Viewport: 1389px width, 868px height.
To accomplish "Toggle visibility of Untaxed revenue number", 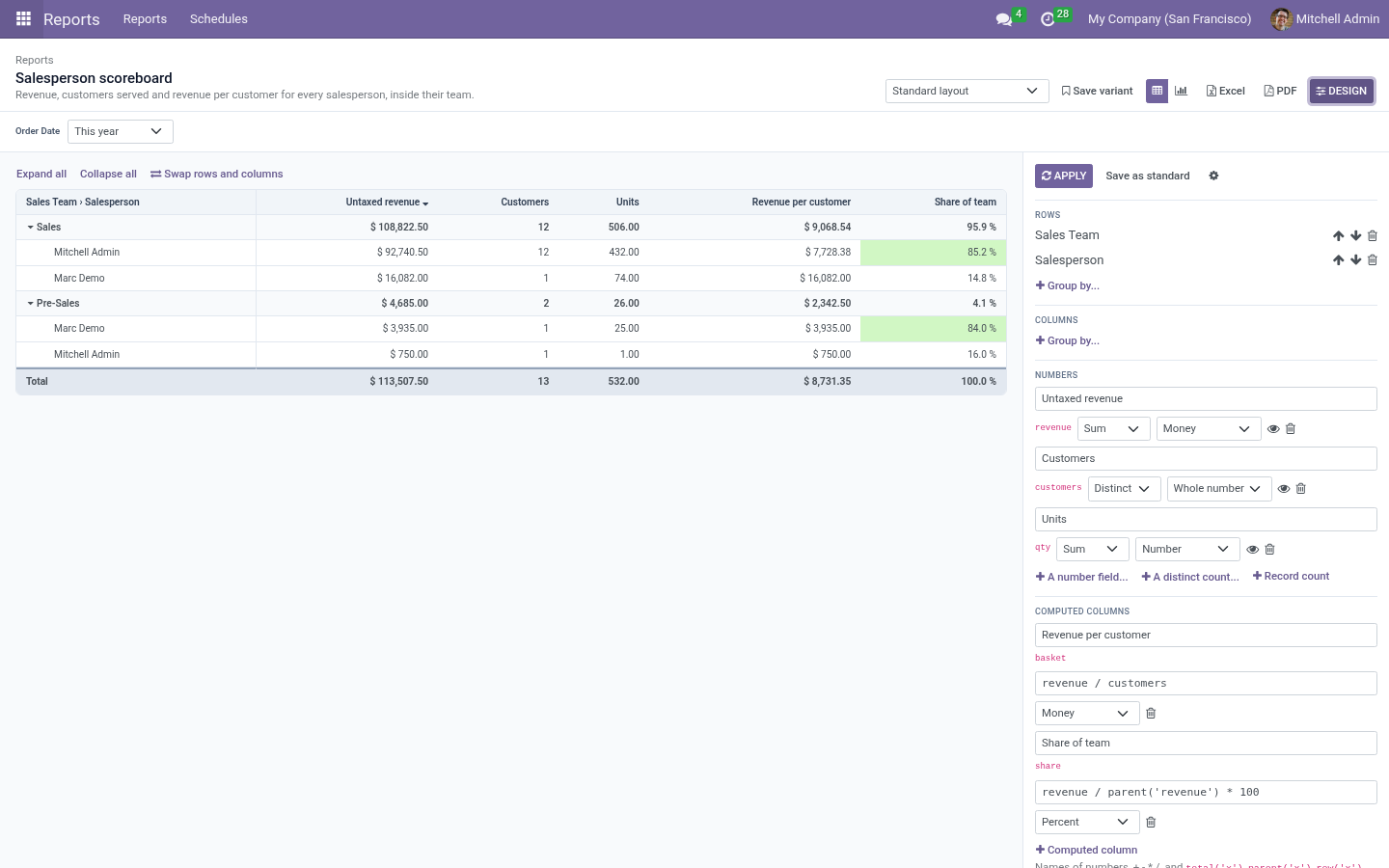I will coord(1273,428).
